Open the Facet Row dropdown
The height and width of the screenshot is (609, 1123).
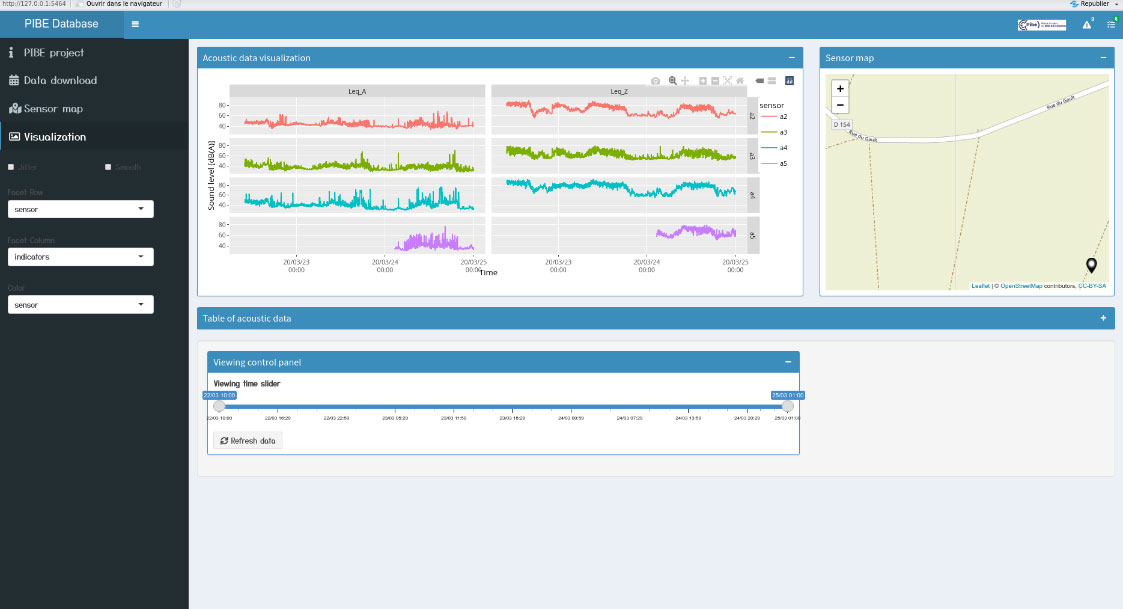tap(80, 209)
